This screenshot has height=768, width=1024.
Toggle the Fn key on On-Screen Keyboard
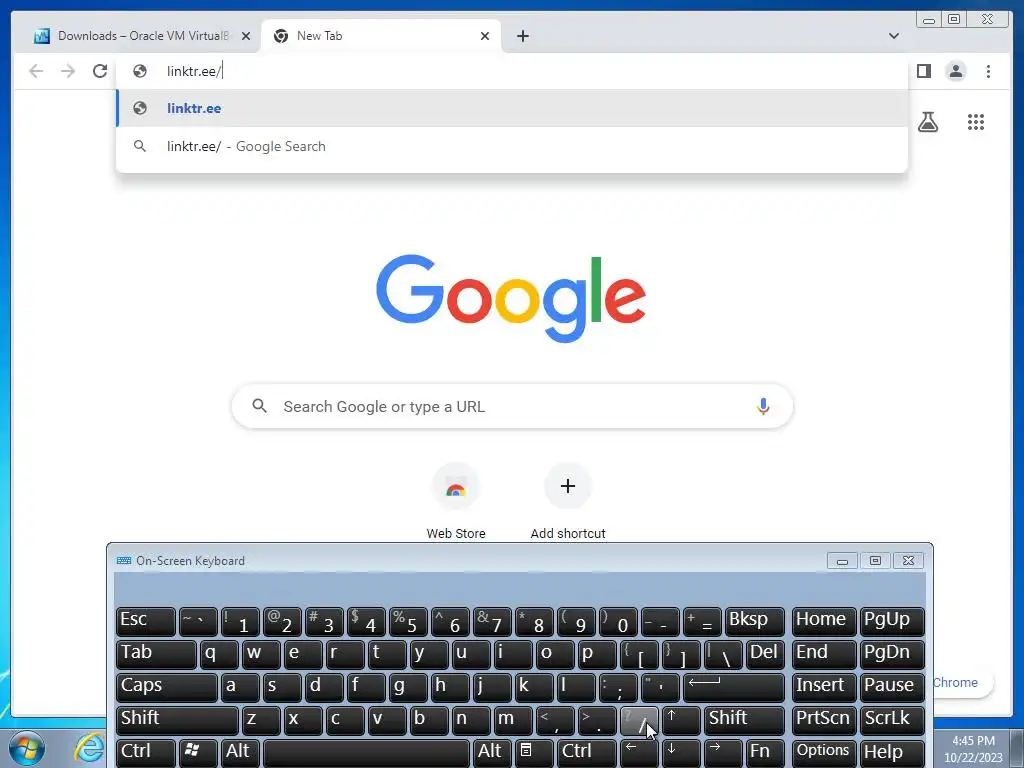click(765, 753)
